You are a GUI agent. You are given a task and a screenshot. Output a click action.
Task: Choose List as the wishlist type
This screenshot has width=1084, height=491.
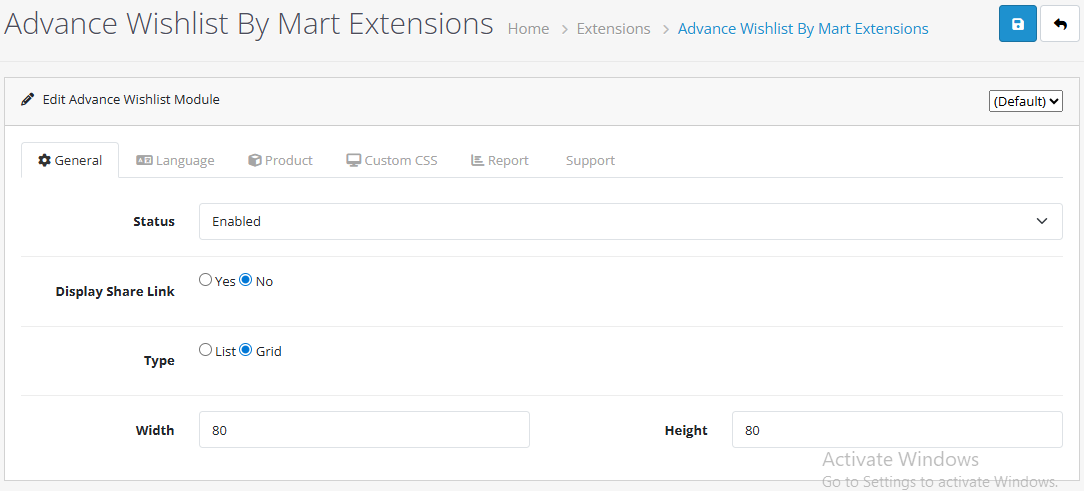(x=206, y=350)
